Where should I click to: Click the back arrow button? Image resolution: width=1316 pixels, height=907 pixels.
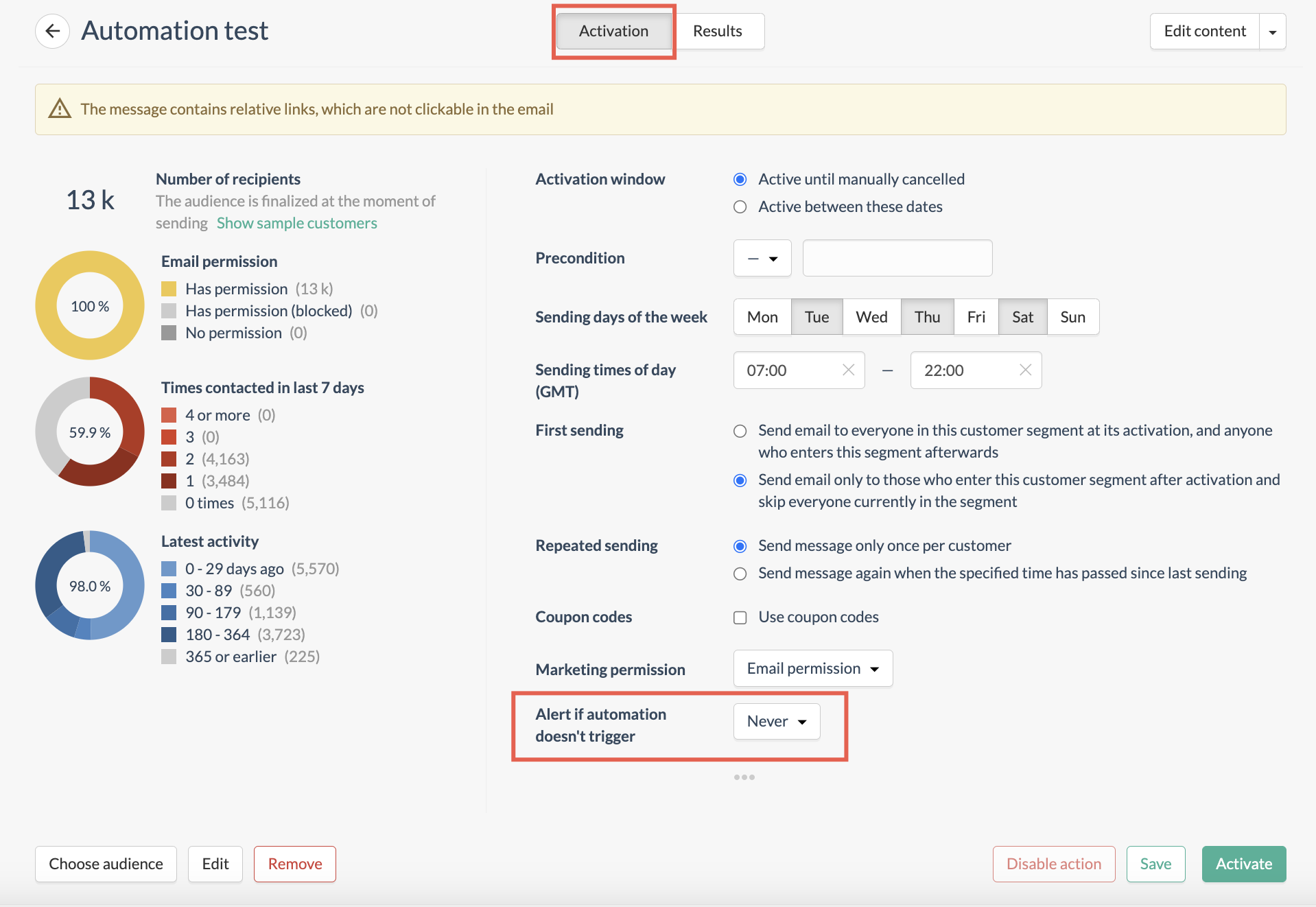[x=53, y=31]
